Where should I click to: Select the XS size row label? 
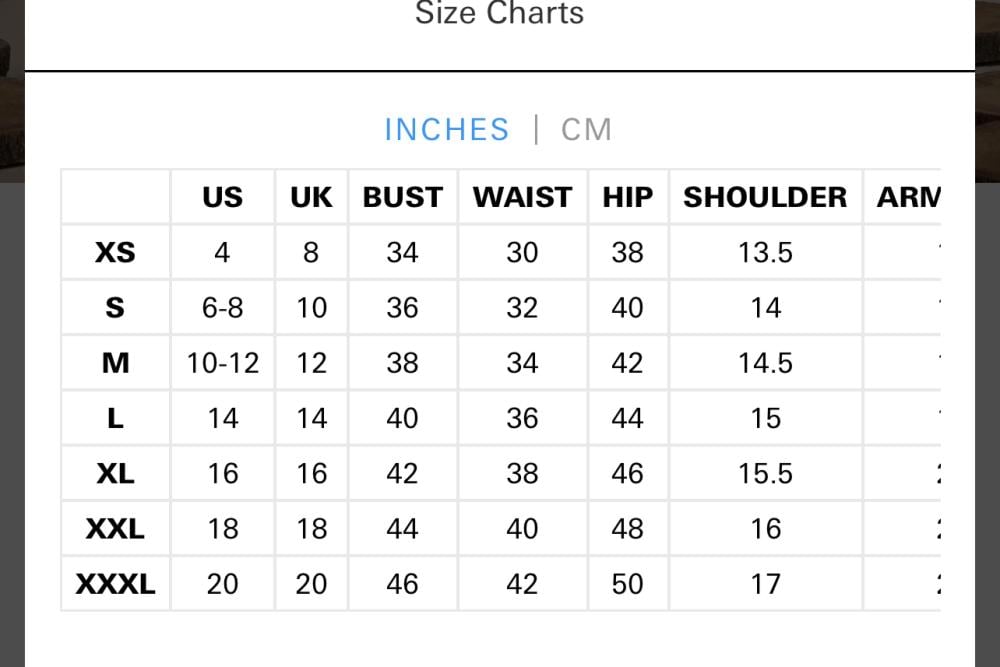click(115, 252)
